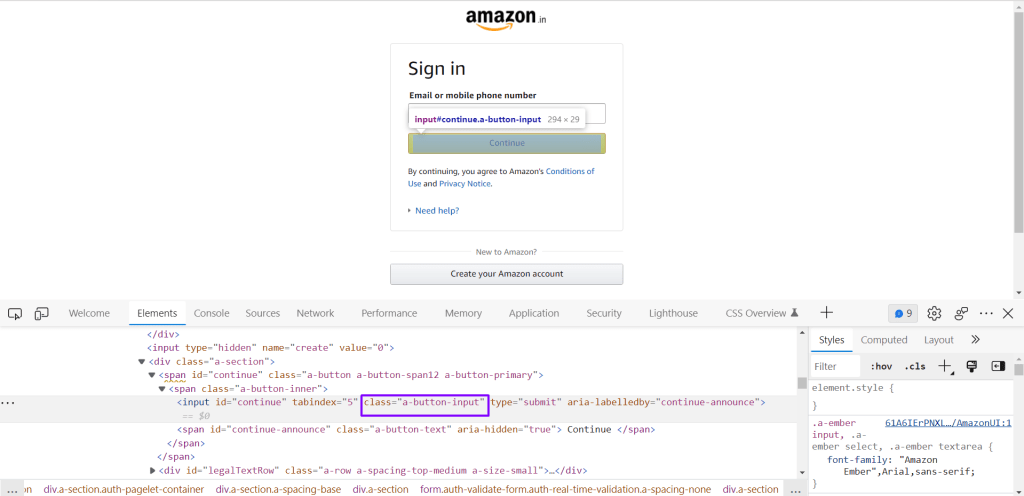Viewport: 1024px width, 496px height.
Task: Expand the legalTextRow div node
Action: 153,470
